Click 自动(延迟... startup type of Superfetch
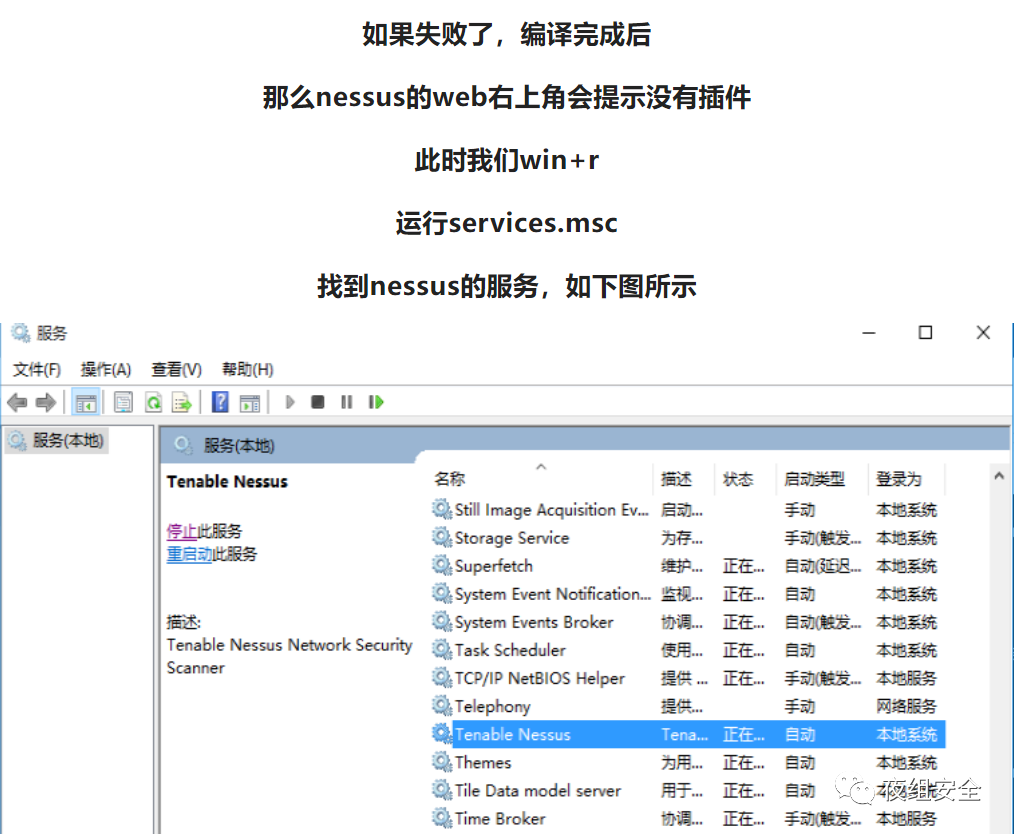 (823, 566)
